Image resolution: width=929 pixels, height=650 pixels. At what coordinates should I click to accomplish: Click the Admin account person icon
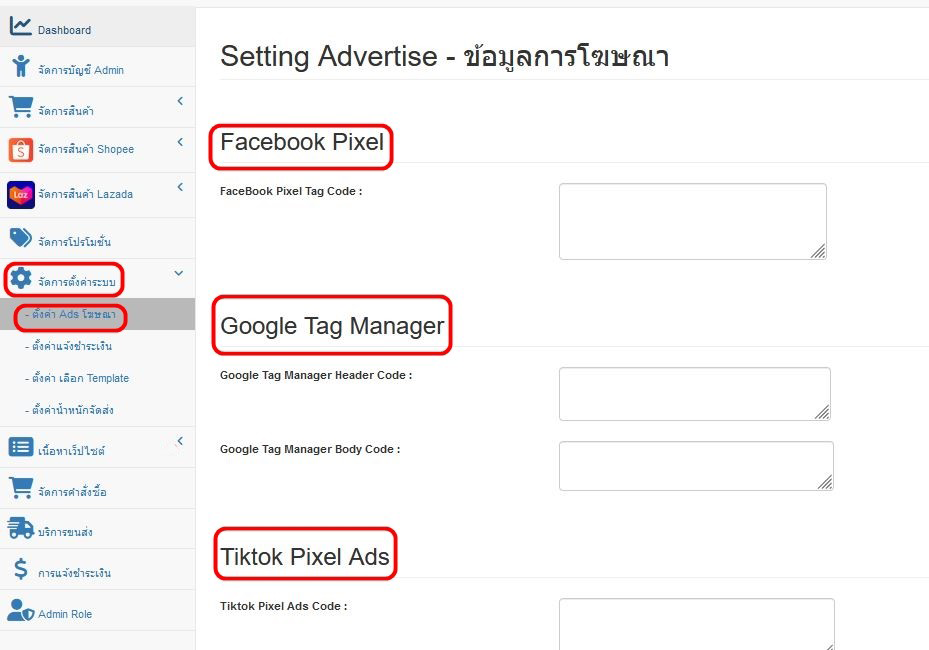(21, 67)
